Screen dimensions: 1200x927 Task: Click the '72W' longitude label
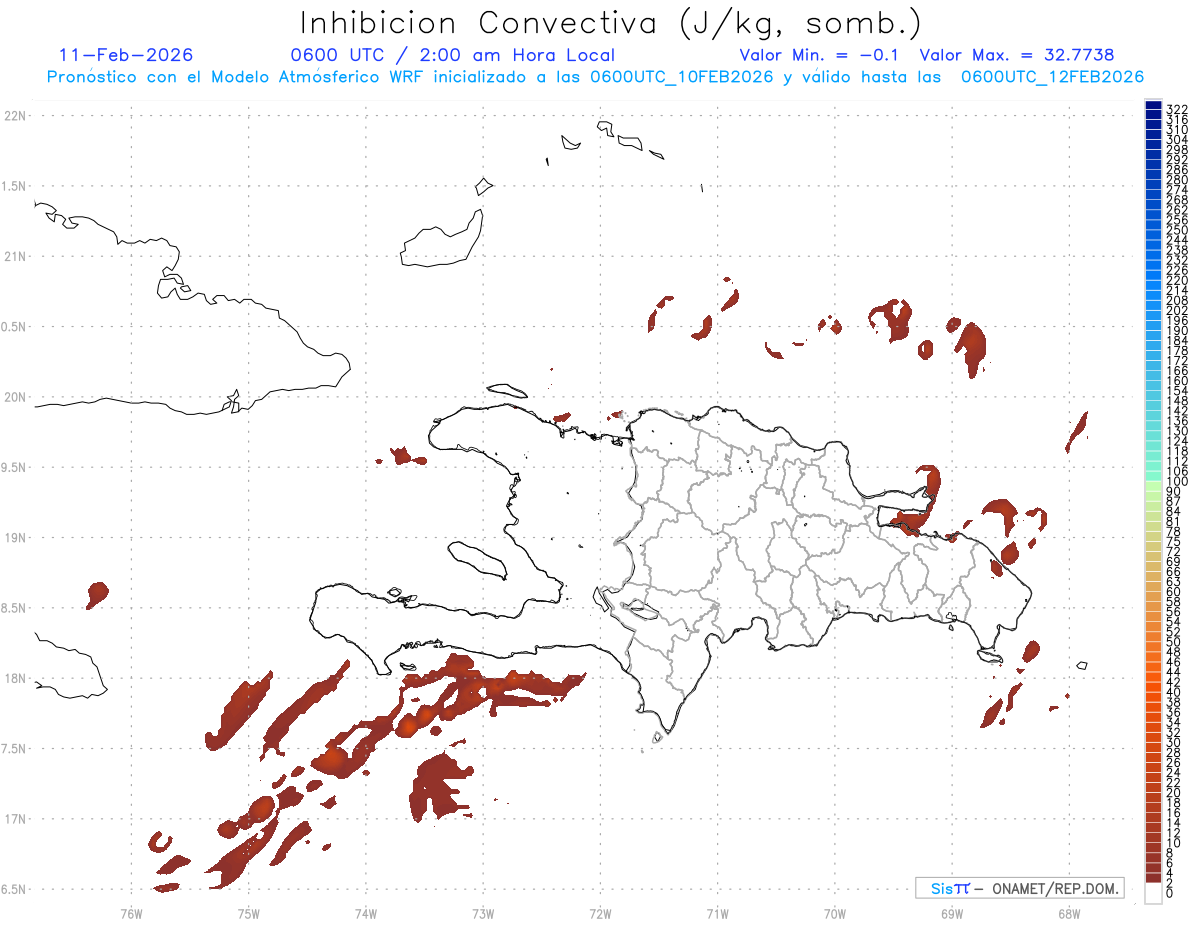(x=601, y=913)
